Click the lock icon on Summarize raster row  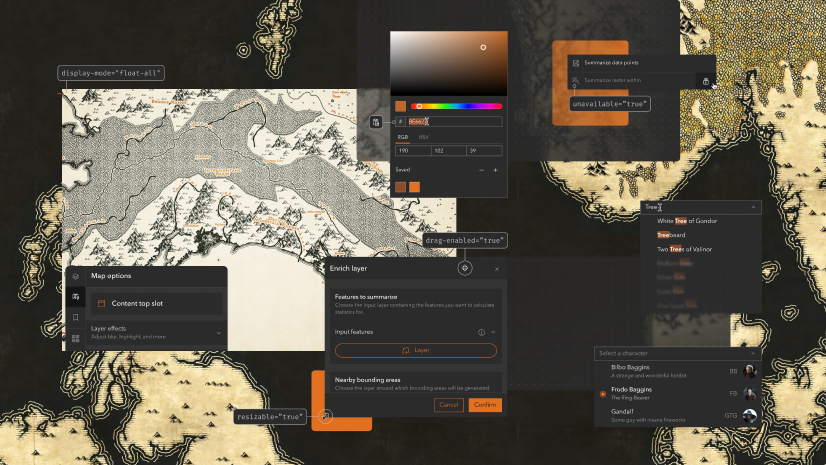(x=705, y=81)
